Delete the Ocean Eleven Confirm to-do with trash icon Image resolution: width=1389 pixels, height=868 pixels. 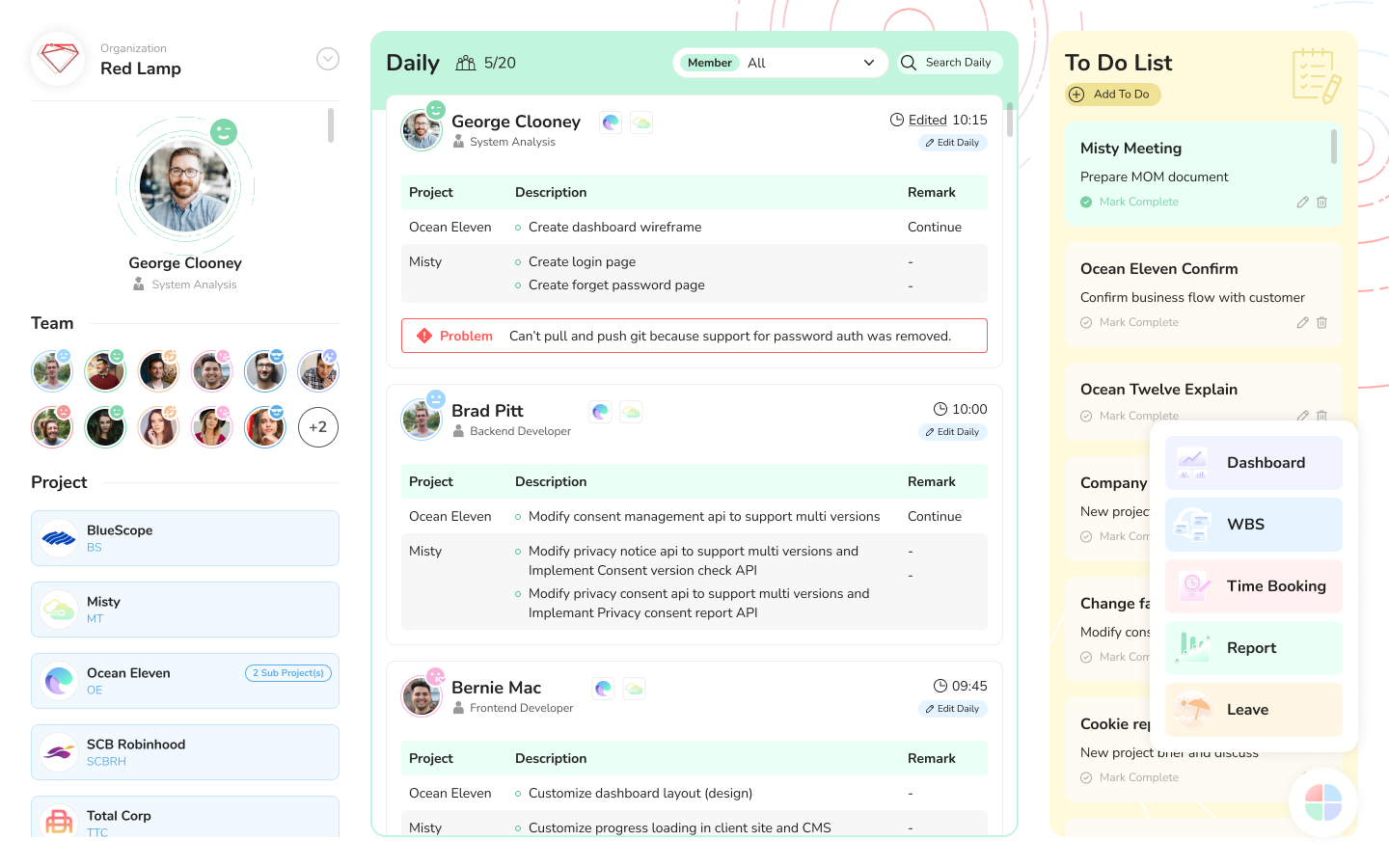1321,323
